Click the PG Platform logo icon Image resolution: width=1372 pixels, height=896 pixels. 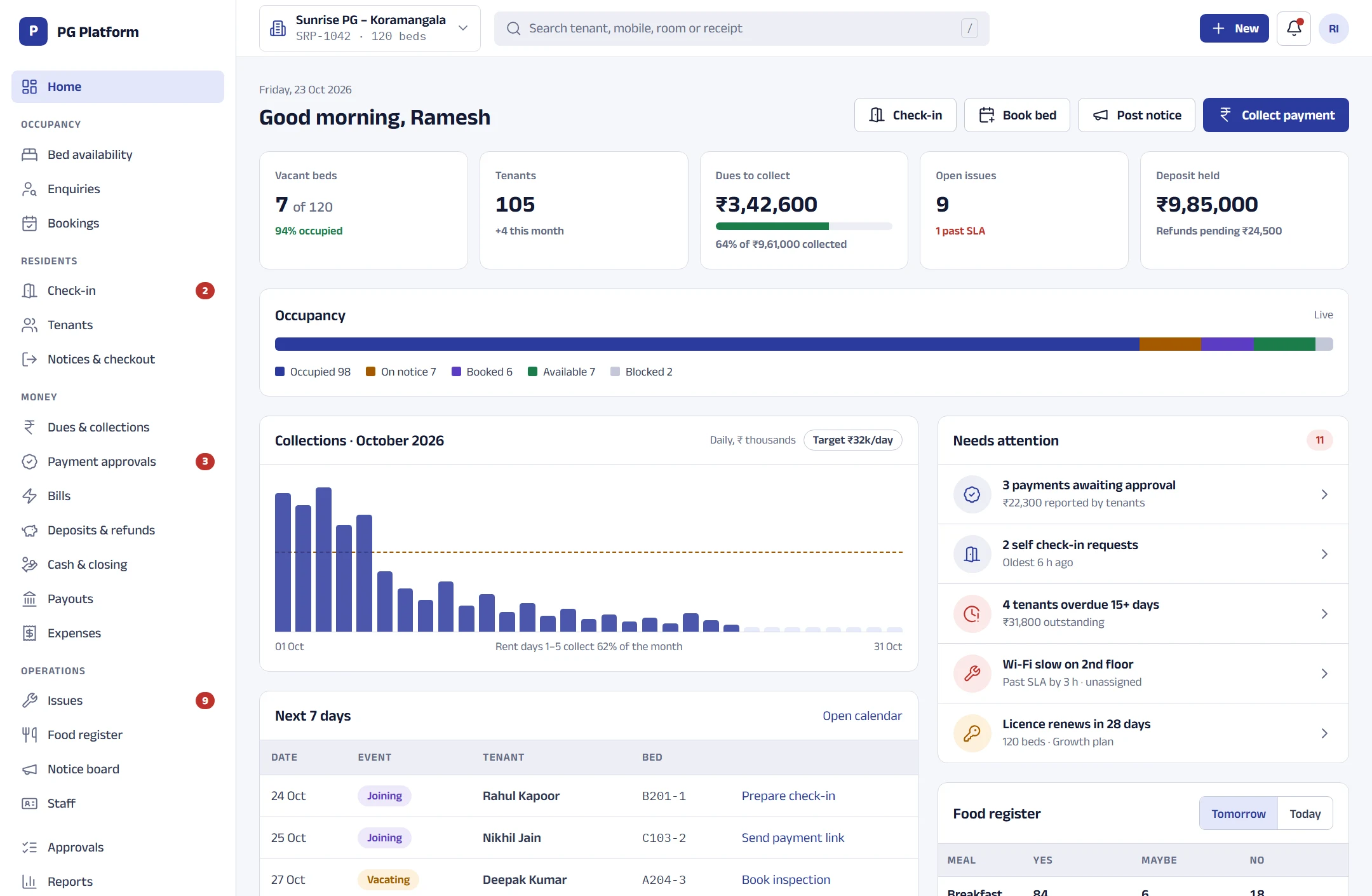coord(33,32)
